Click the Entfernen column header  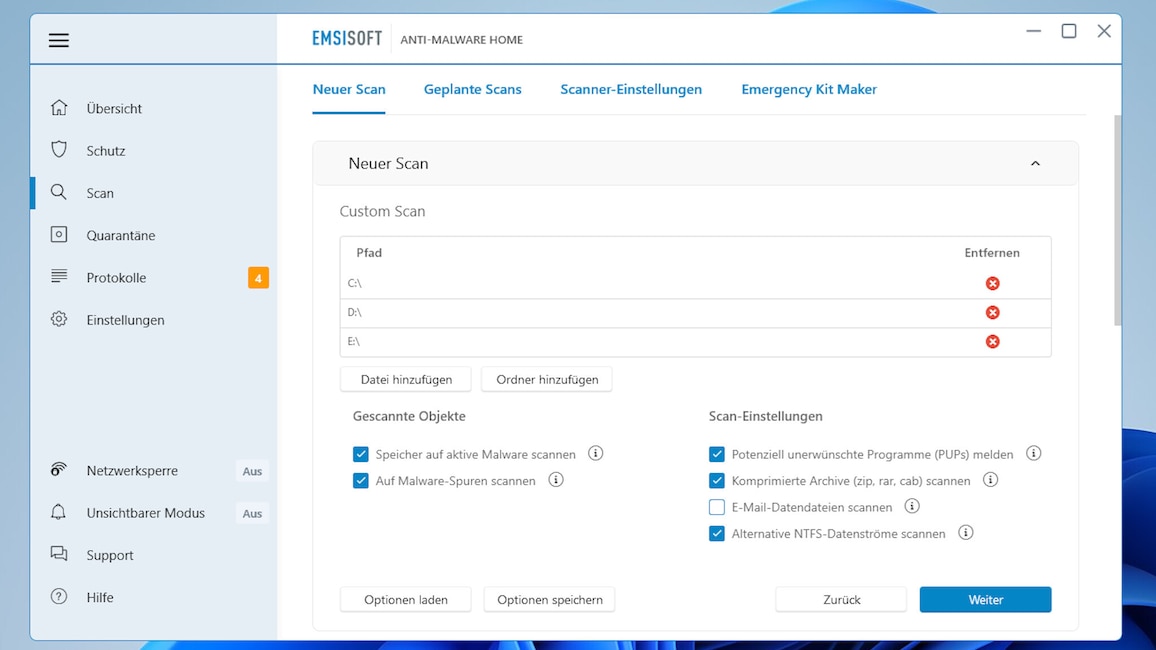coord(992,253)
